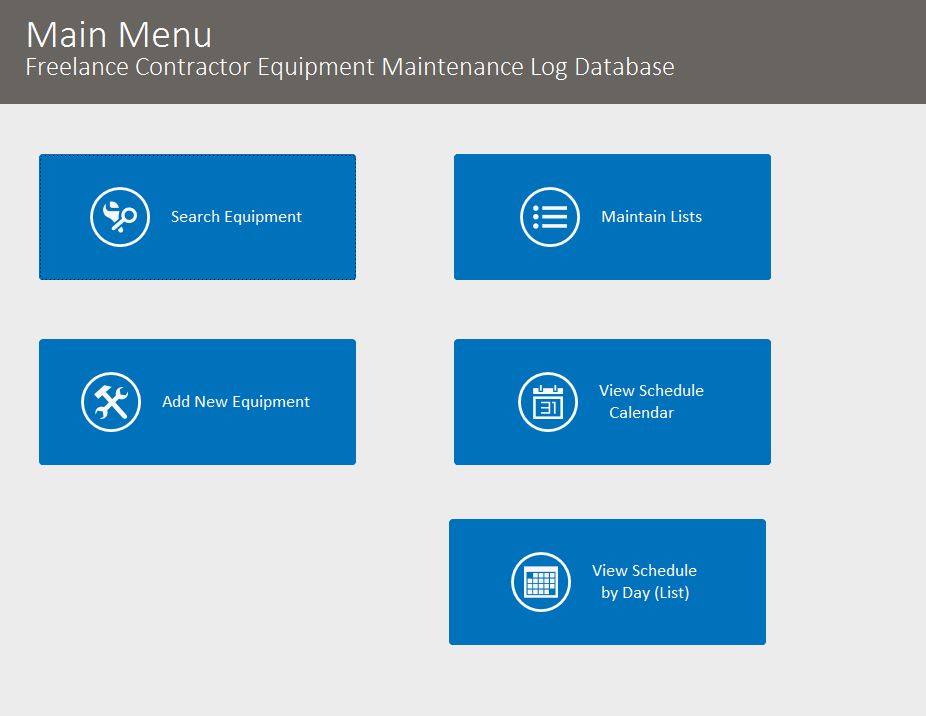Click the date-31 calendar icon in the middle-right tile

(x=547, y=401)
